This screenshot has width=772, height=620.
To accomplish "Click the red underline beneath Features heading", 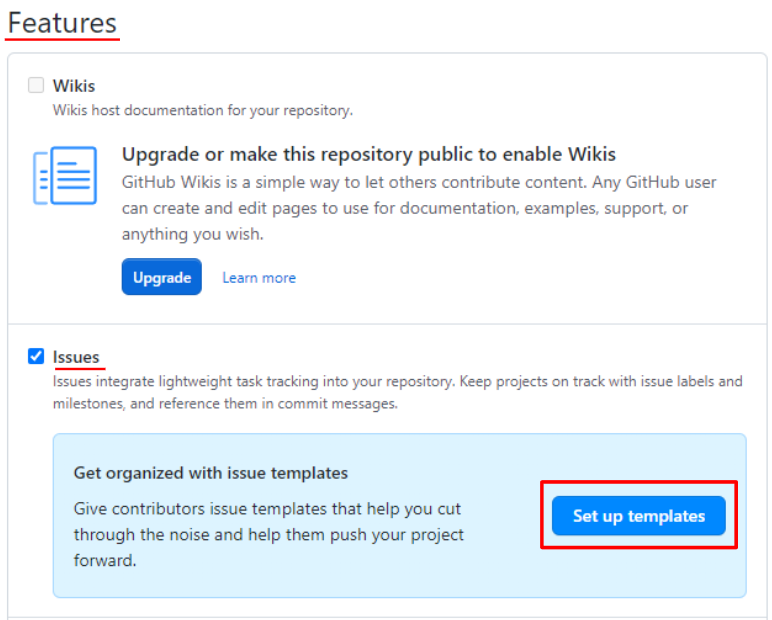I will pos(63,38).
